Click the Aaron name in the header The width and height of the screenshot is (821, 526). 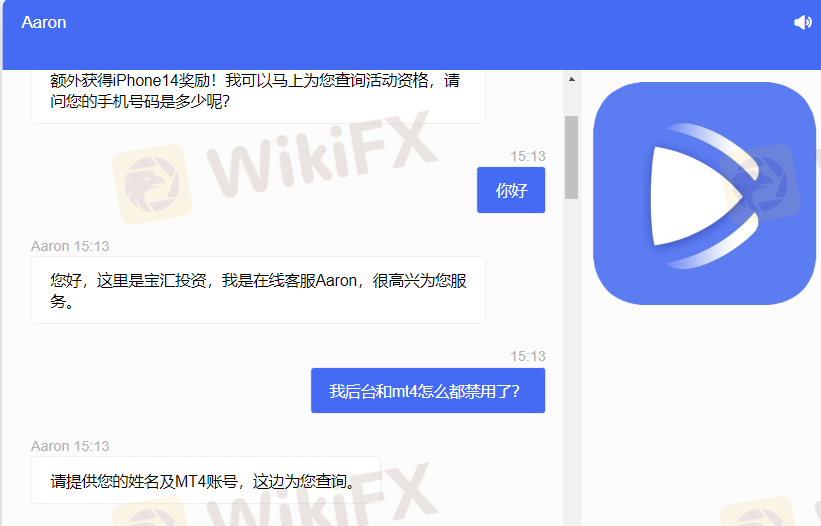pyautogui.click(x=44, y=23)
